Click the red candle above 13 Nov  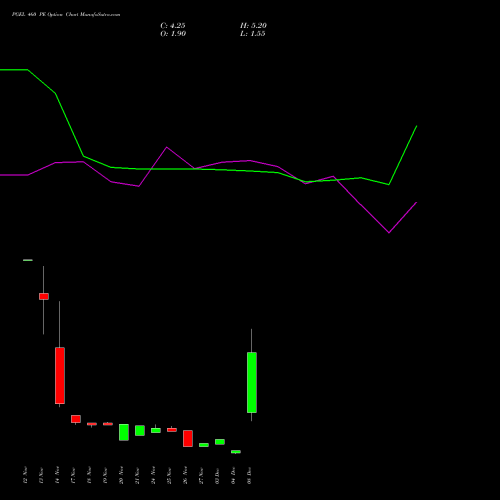(x=44, y=296)
